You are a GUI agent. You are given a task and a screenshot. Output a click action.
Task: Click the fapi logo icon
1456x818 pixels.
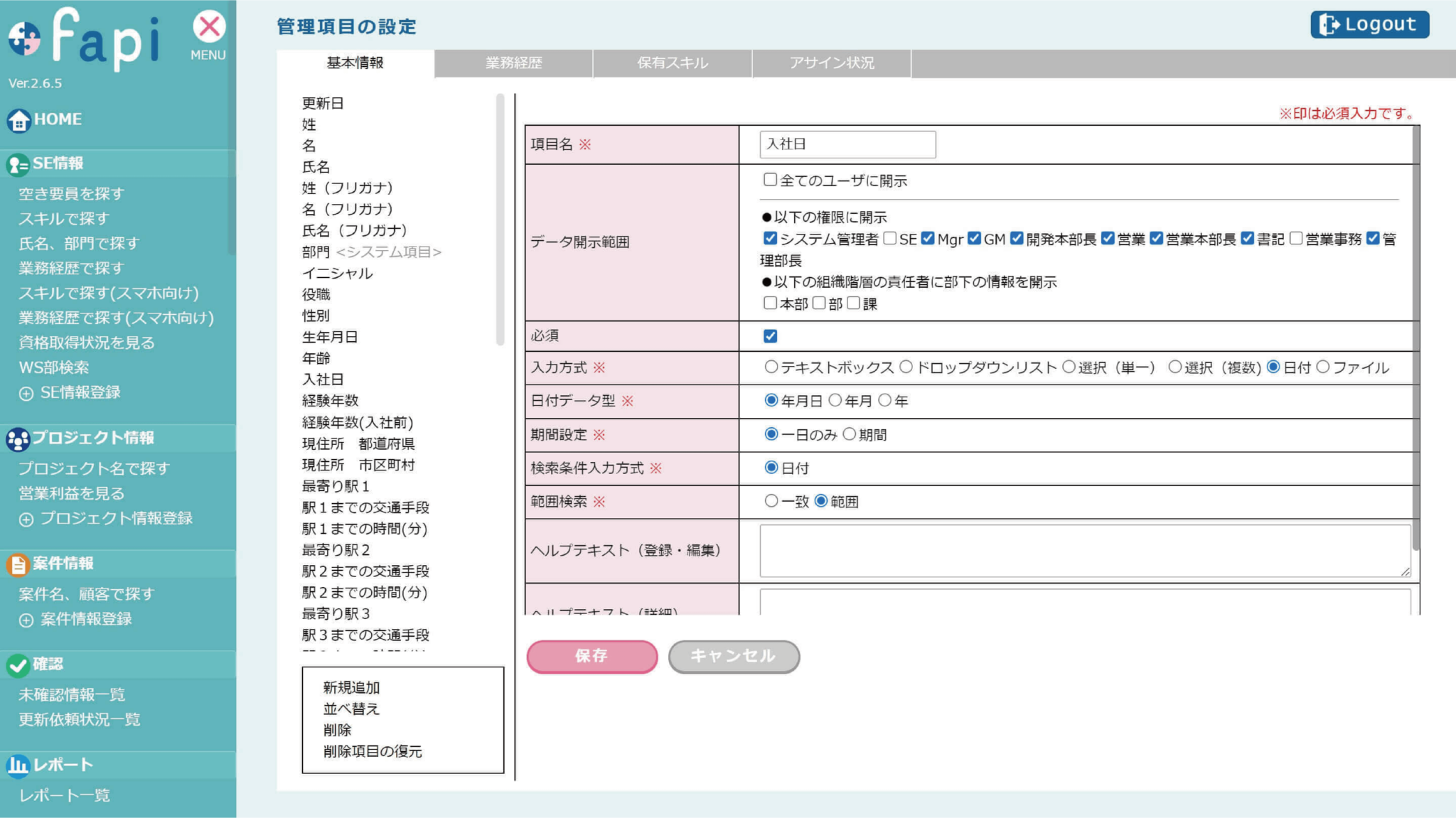click(x=24, y=38)
